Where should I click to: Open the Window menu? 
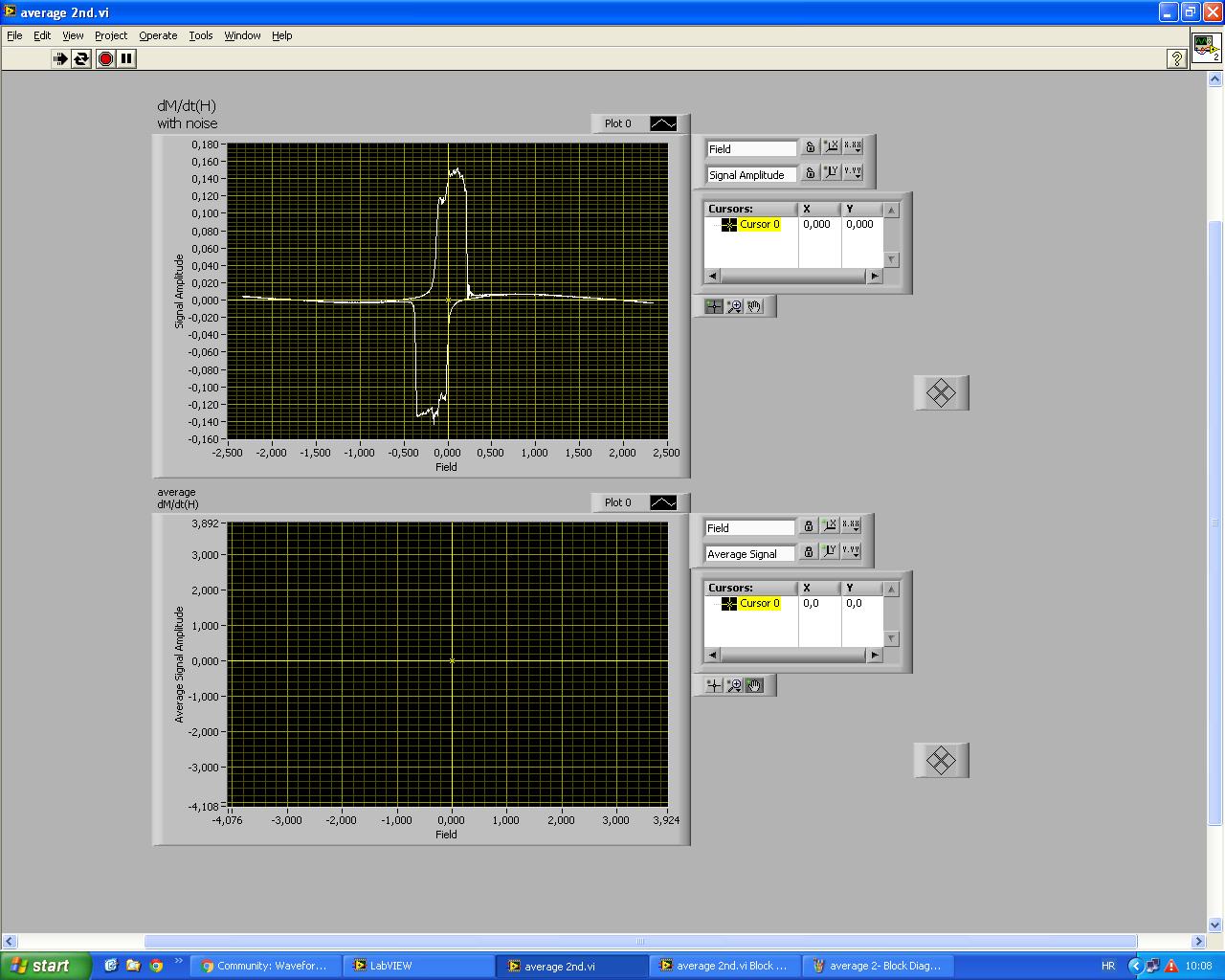(242, 35)
